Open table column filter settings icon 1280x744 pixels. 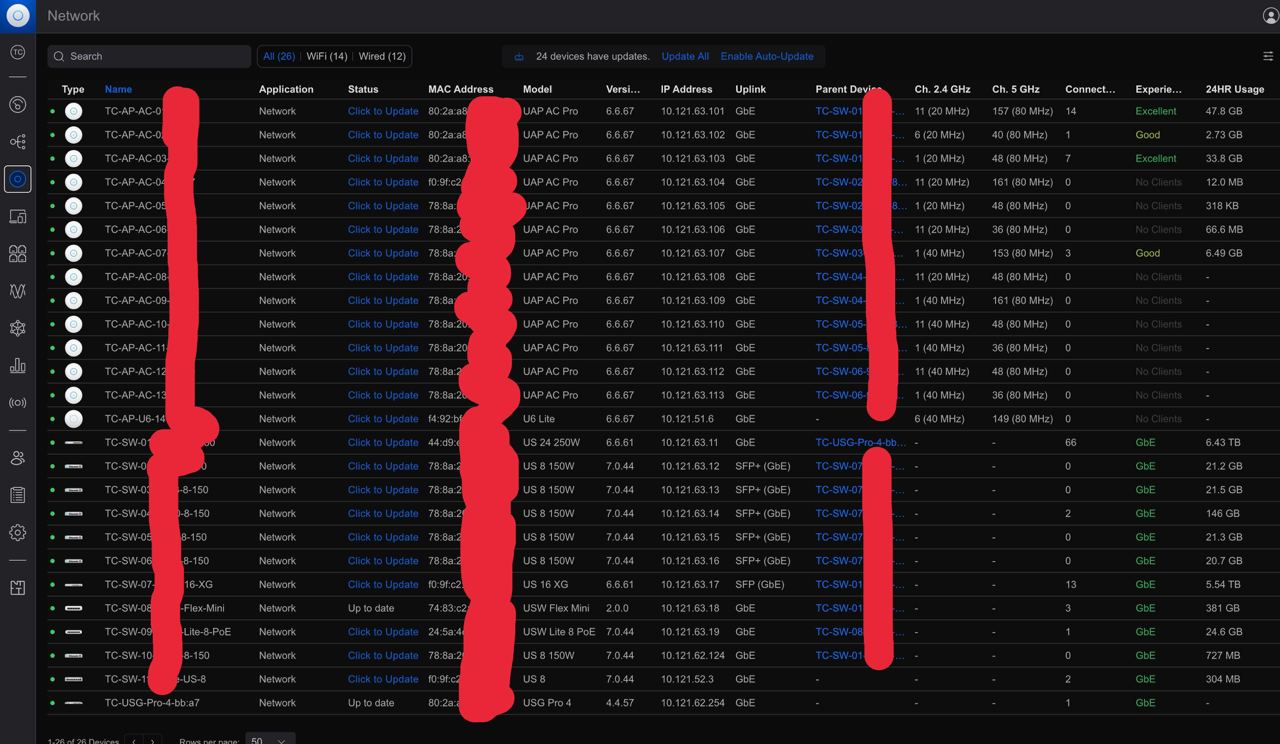[x=1268, y=56]
